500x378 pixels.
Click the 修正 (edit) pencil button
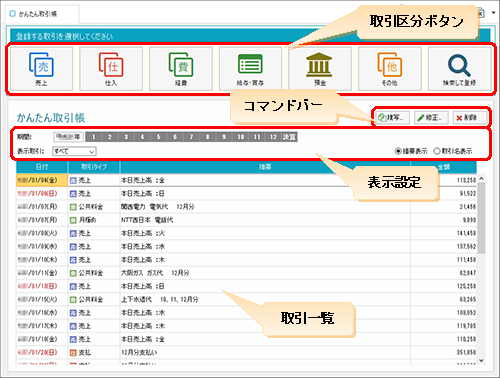pos(431,118)
